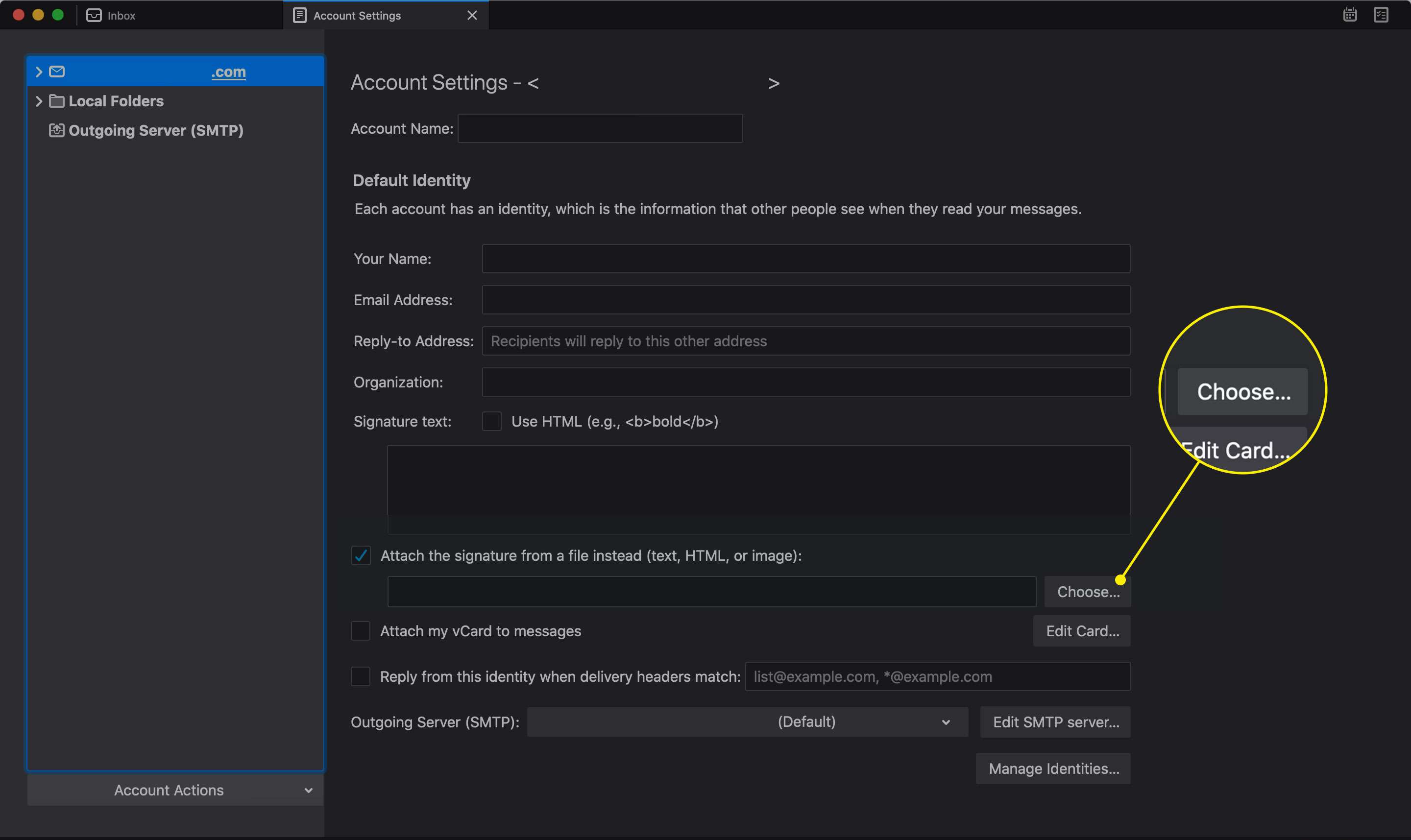Focus the Organization field
Viewport: 1411px width, 840px height.
(x=806, y=382)
